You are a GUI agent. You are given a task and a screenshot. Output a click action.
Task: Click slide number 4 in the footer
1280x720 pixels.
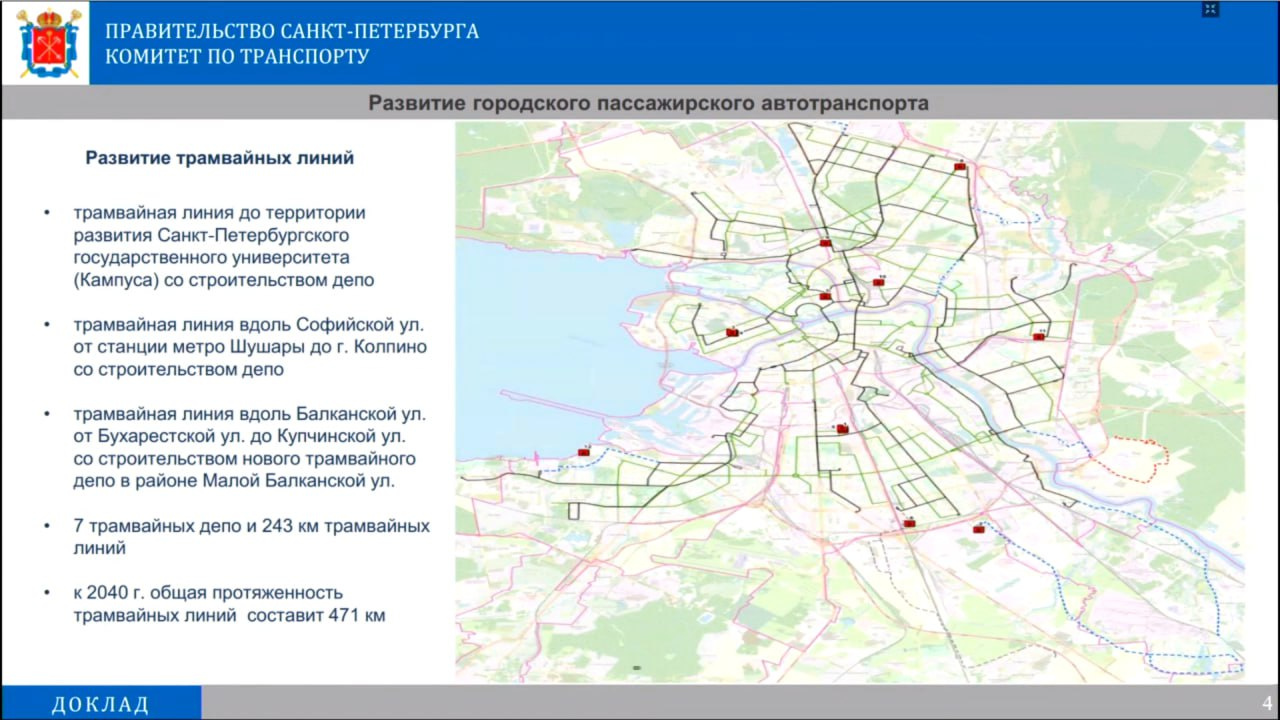pyautogui.click(x=1266, y=702)
